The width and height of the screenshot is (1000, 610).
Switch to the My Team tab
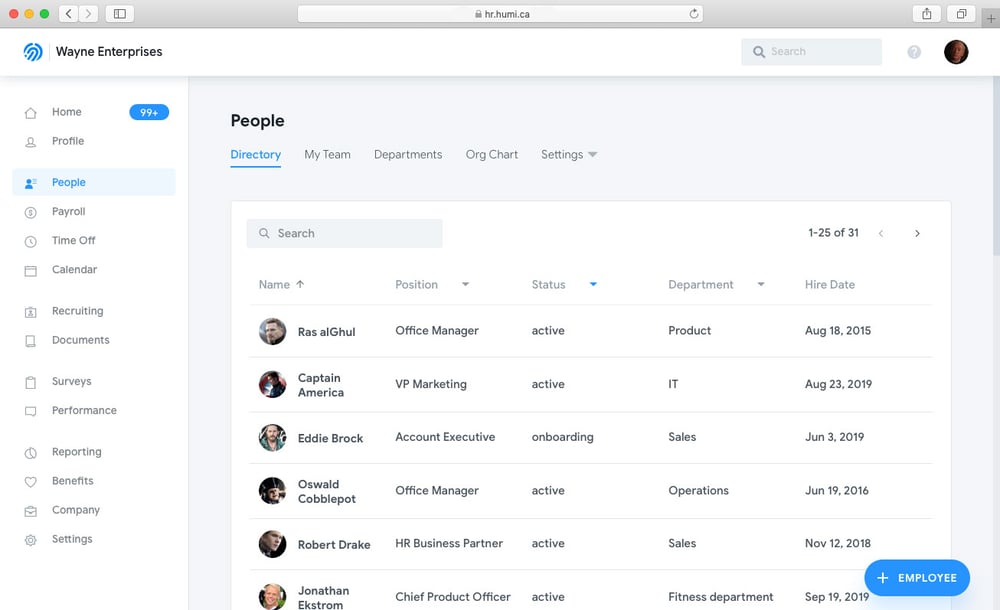click(x=327, y=154)
